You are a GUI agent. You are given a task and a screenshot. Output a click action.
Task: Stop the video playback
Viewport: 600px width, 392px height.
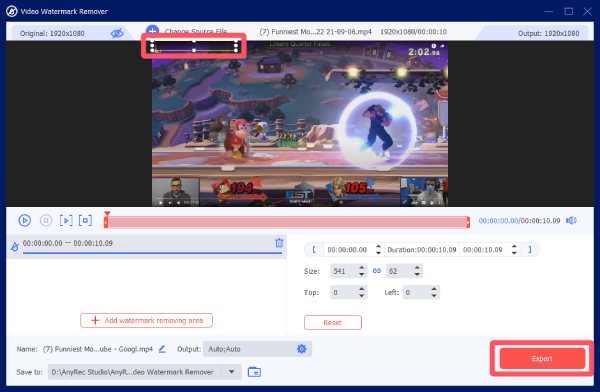click(x=46, y=220)
